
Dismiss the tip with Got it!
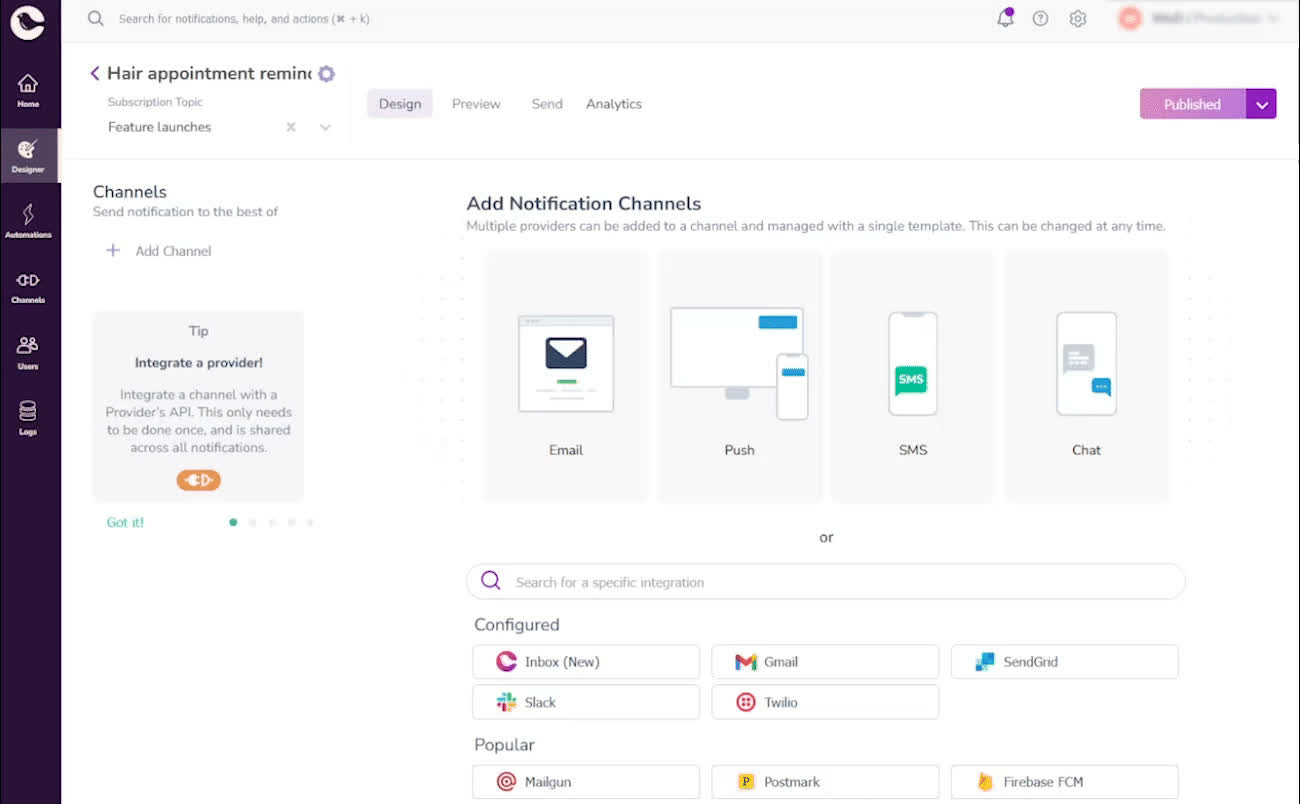[x=125, y=522]
